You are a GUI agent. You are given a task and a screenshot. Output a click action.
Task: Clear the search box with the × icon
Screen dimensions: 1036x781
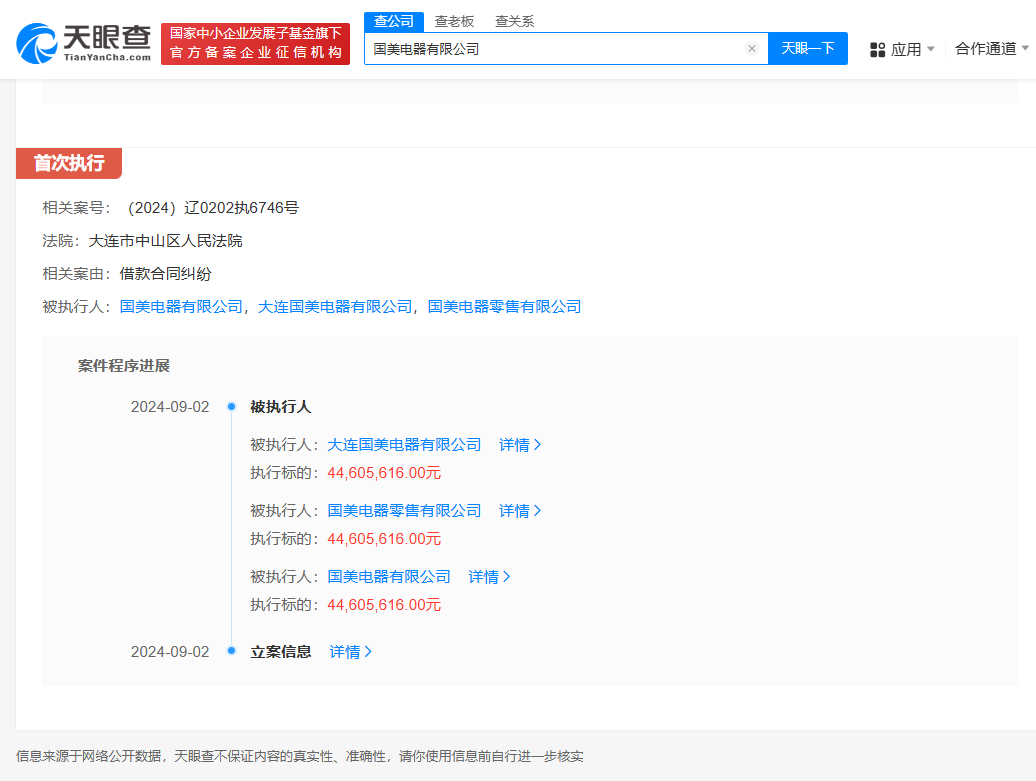click(x=752, y=48)
